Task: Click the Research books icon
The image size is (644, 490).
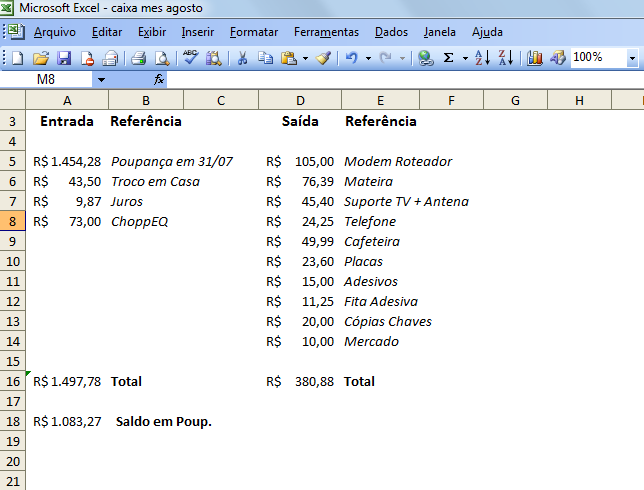Action: click(214, 58)
